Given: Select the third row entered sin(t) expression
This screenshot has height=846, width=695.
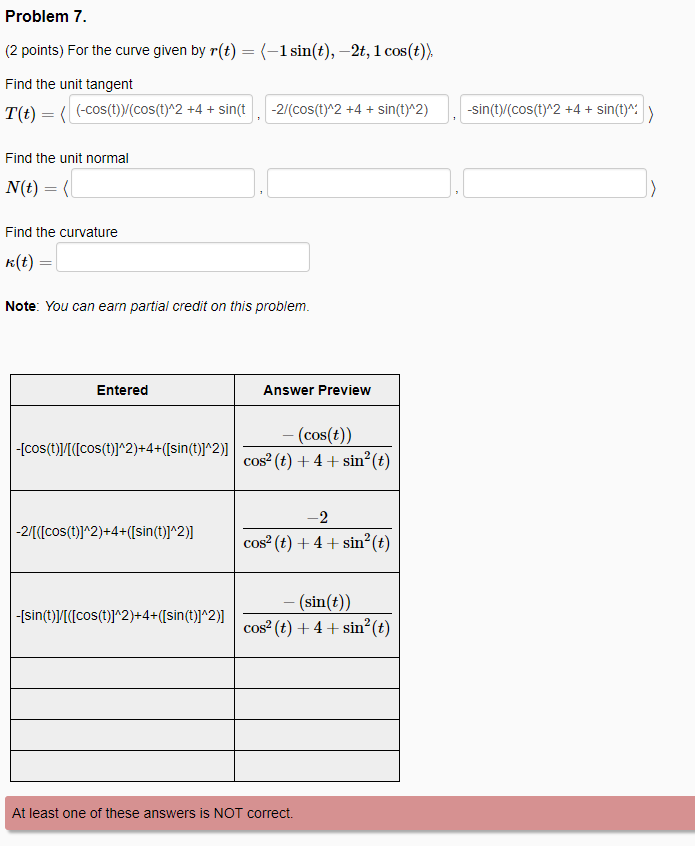Looking at the screenshot, I should coord(122,614).
